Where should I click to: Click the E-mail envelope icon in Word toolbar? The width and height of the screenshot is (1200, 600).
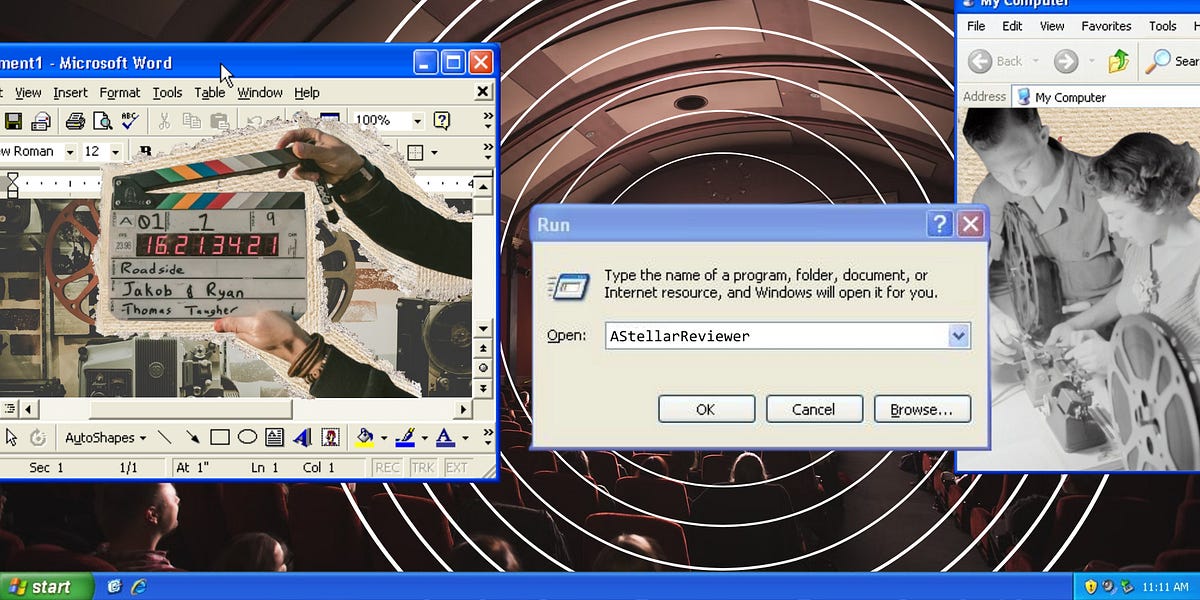click(41, 121)
